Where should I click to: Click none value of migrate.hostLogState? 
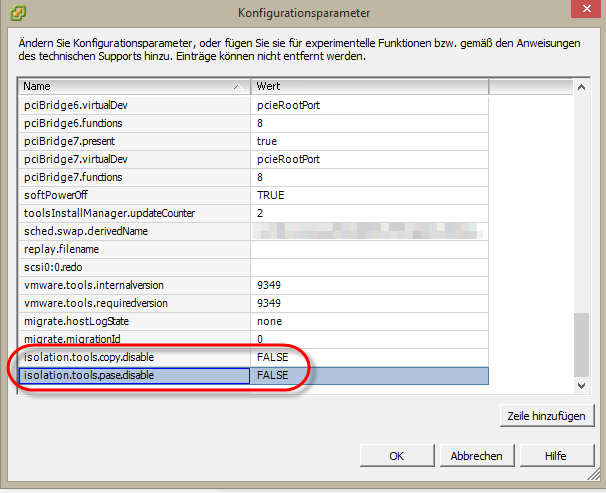click(x=370, y=321)
